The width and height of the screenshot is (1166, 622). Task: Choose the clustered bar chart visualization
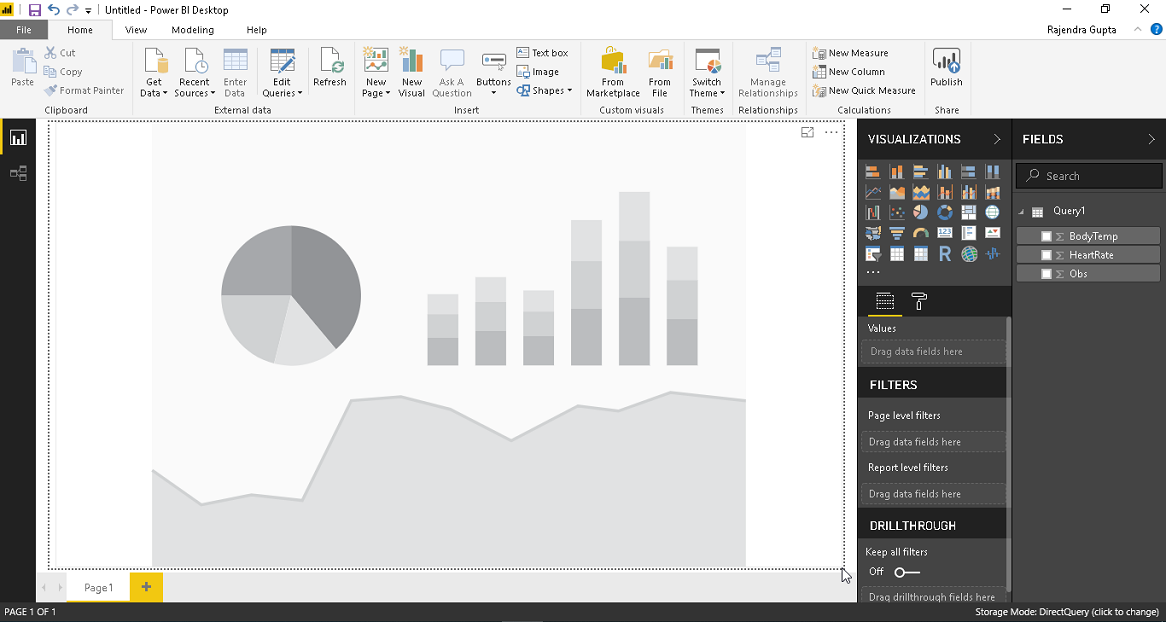[x=921, y=172]
